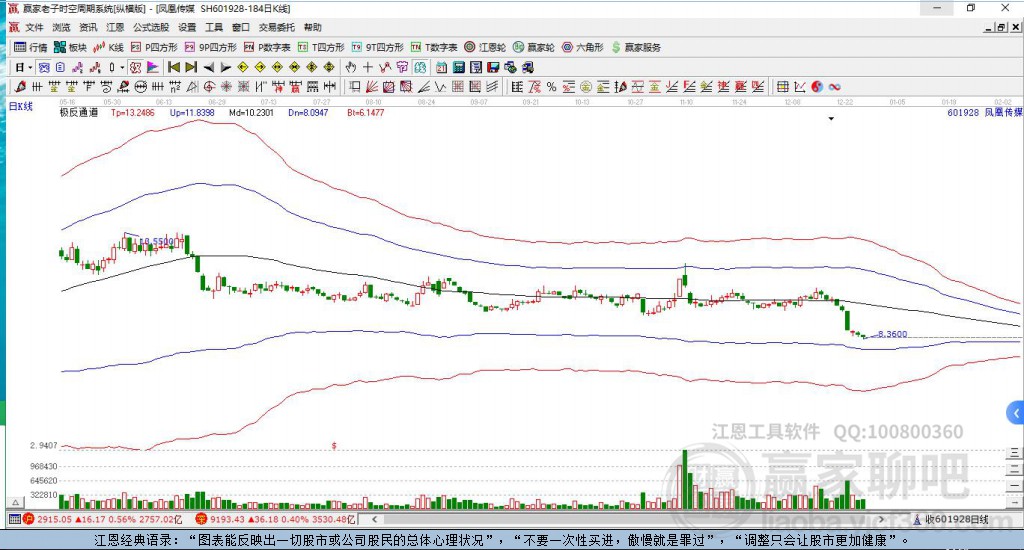Open the 交易委托 menu
The width and height of the screenshot is (1024, 550).
pos(276,27)
